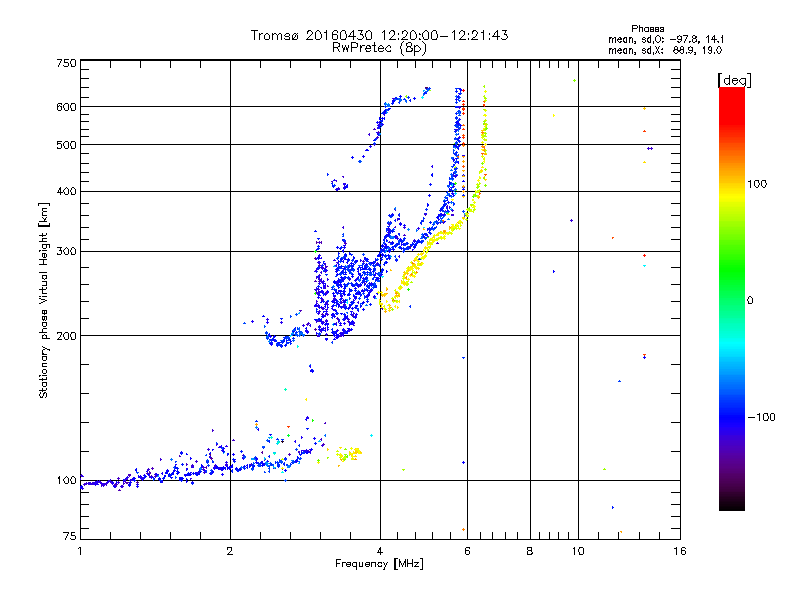Click the colorbar tick label "0"
Image resolution: width=800 pixels, height=600 pixels.
coord(750,301)
